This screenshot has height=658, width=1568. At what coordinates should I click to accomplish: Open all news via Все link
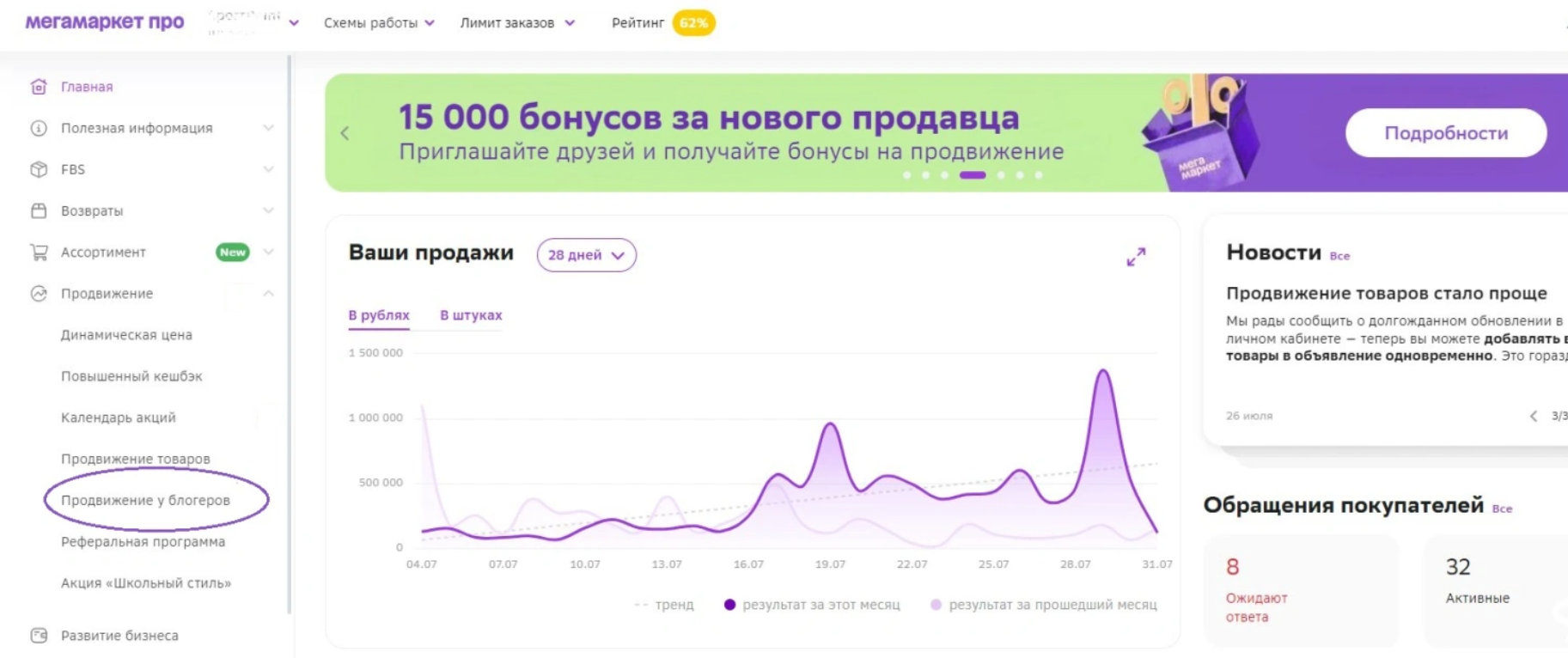[1339, 256]
